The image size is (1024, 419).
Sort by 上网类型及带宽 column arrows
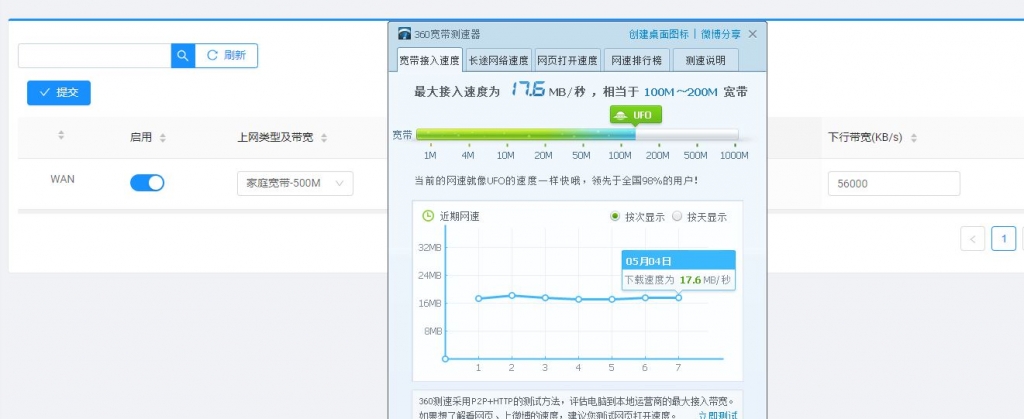(324, 138)
